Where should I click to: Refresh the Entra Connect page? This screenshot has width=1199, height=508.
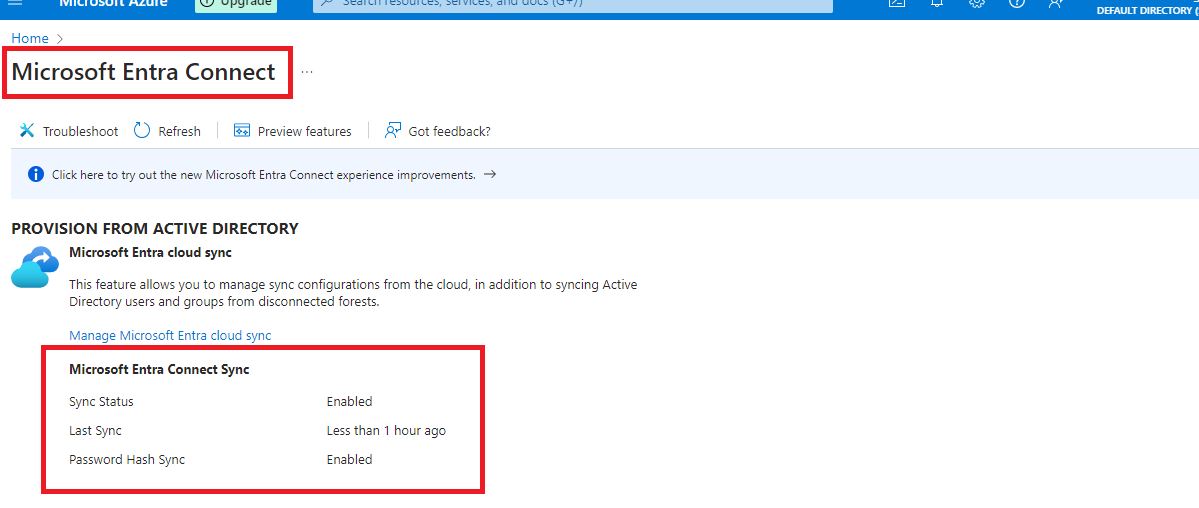click(167, 131)
